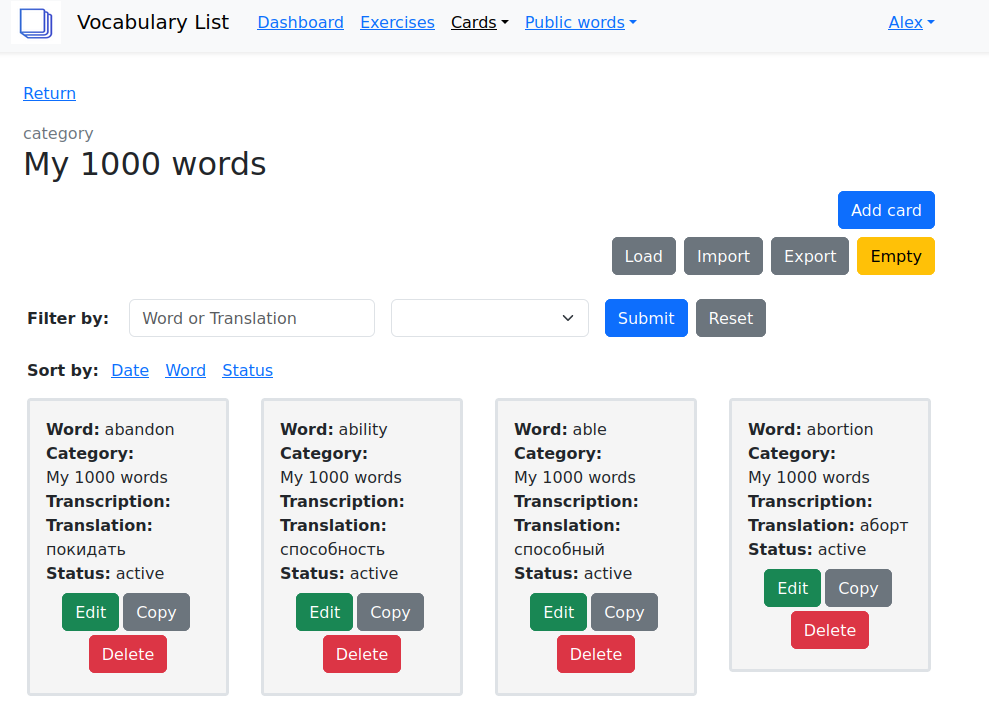Export the card category
This screenshot has height=714, width=989.
pos(809,256)
